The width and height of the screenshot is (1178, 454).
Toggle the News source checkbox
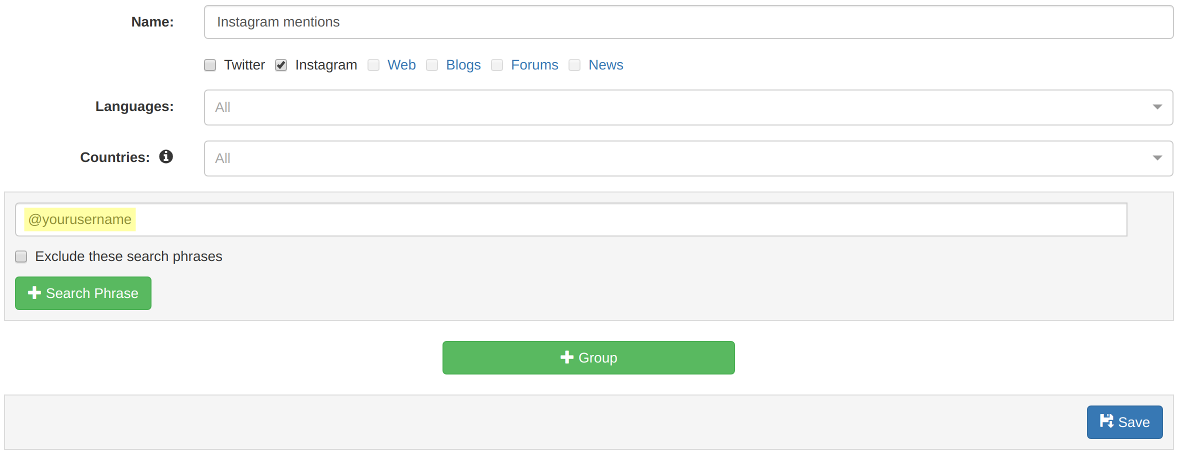pos(575,65)
